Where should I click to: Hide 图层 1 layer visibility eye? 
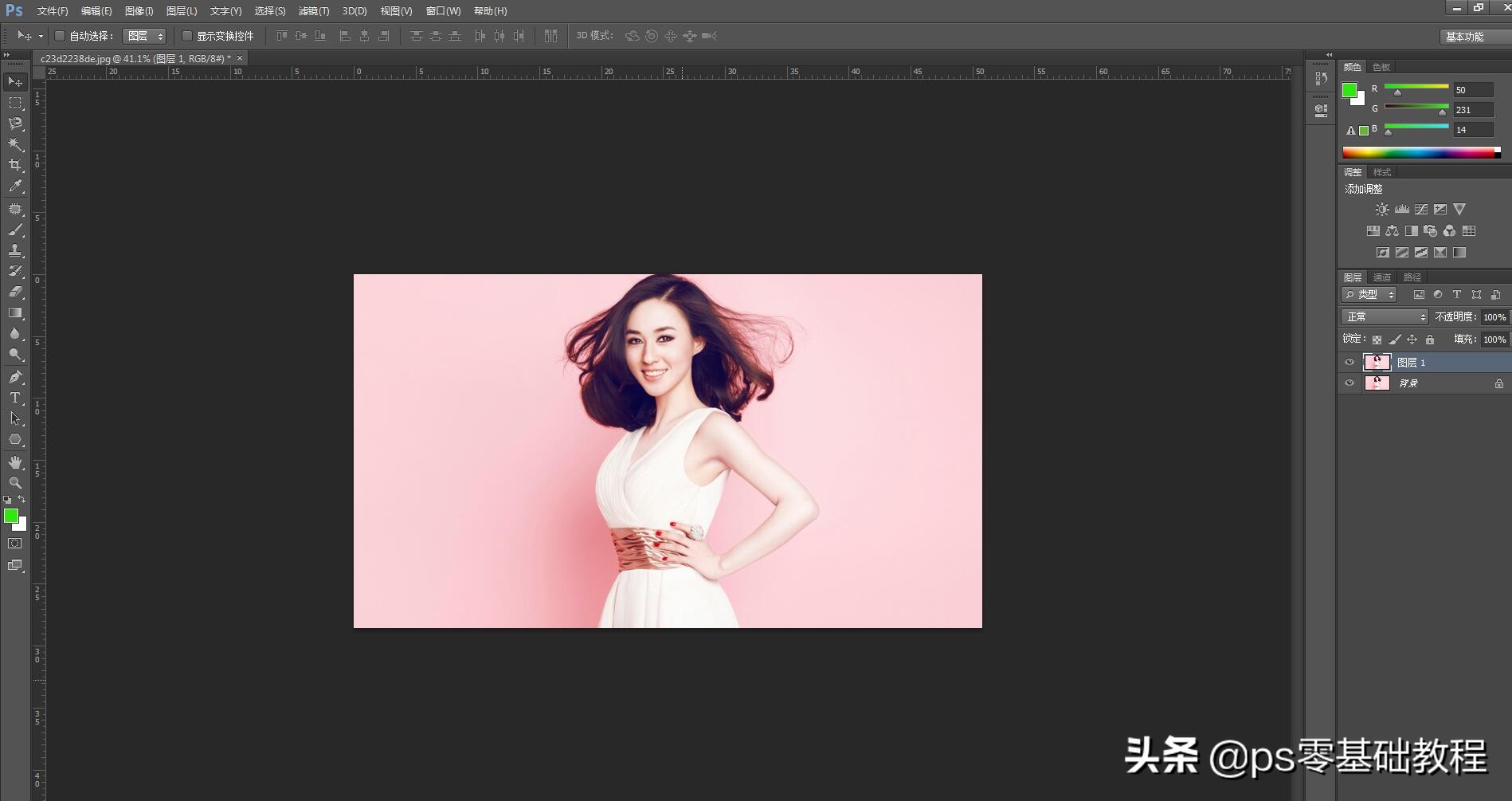click(x=1349, y=363)
